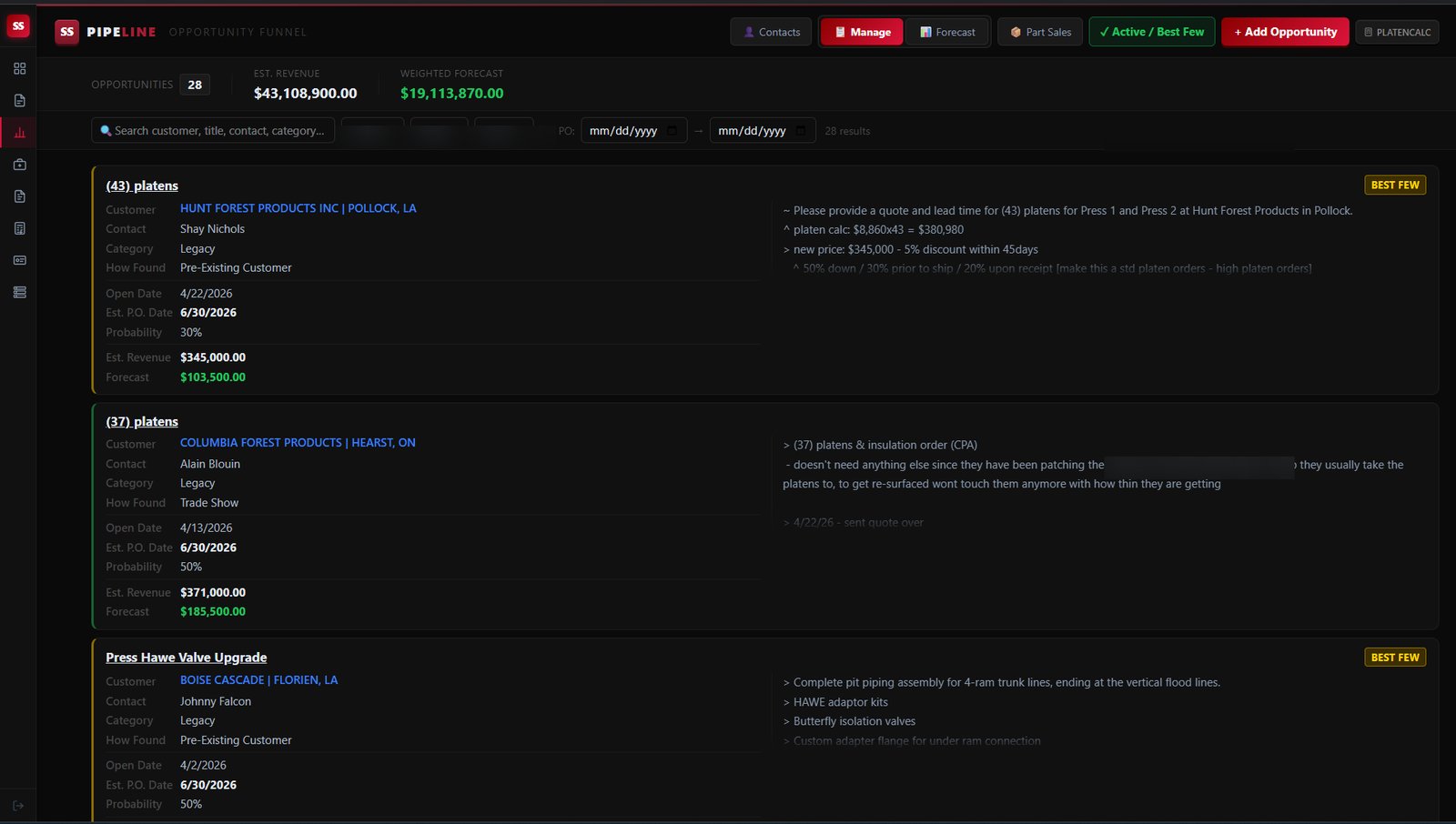1456x824 pixels.
Task: Click the note 'HAWE adaptor kits'
Action: tap(835, 702)
